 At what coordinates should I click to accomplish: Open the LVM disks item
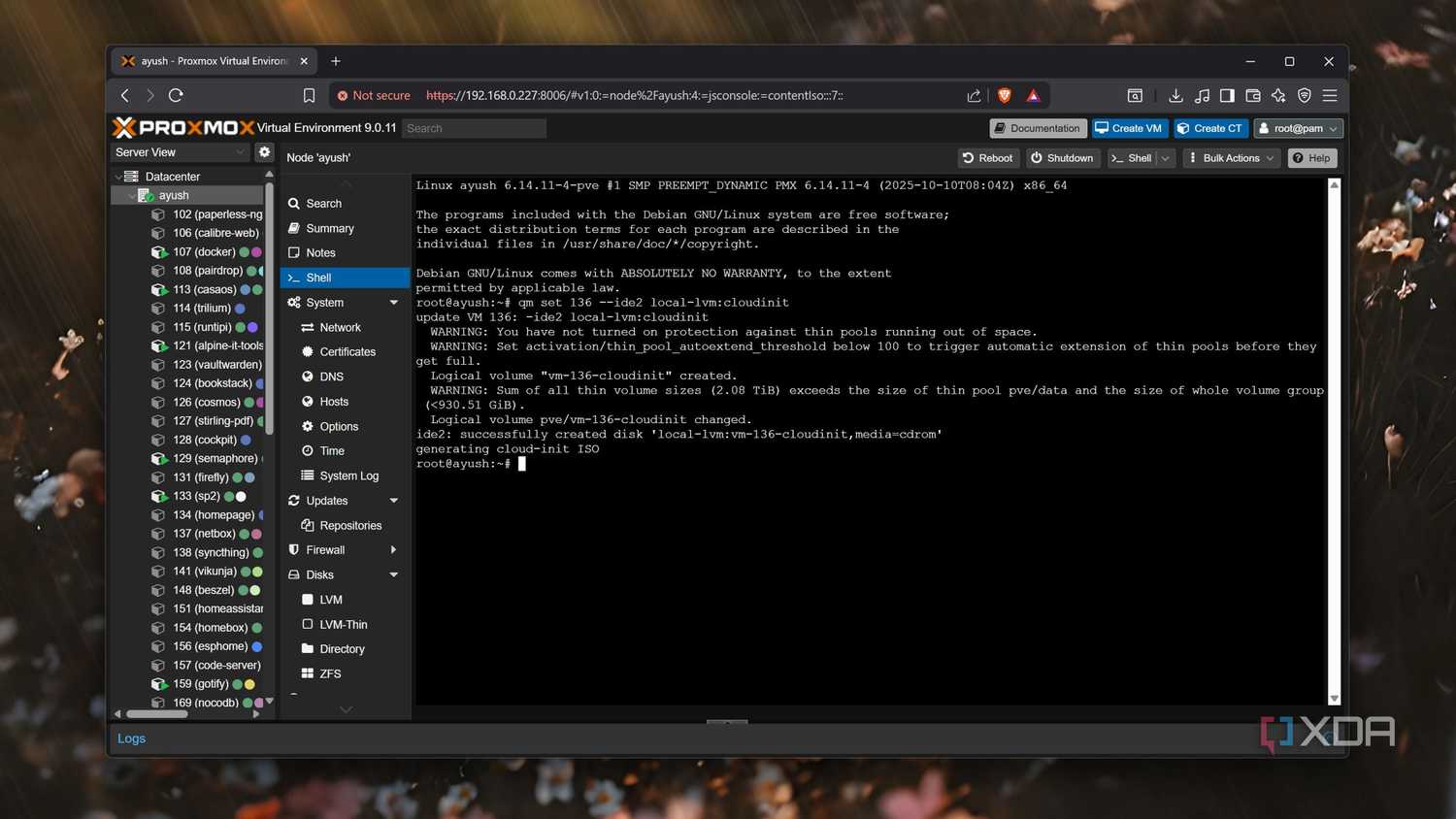[x=345, y=600]
